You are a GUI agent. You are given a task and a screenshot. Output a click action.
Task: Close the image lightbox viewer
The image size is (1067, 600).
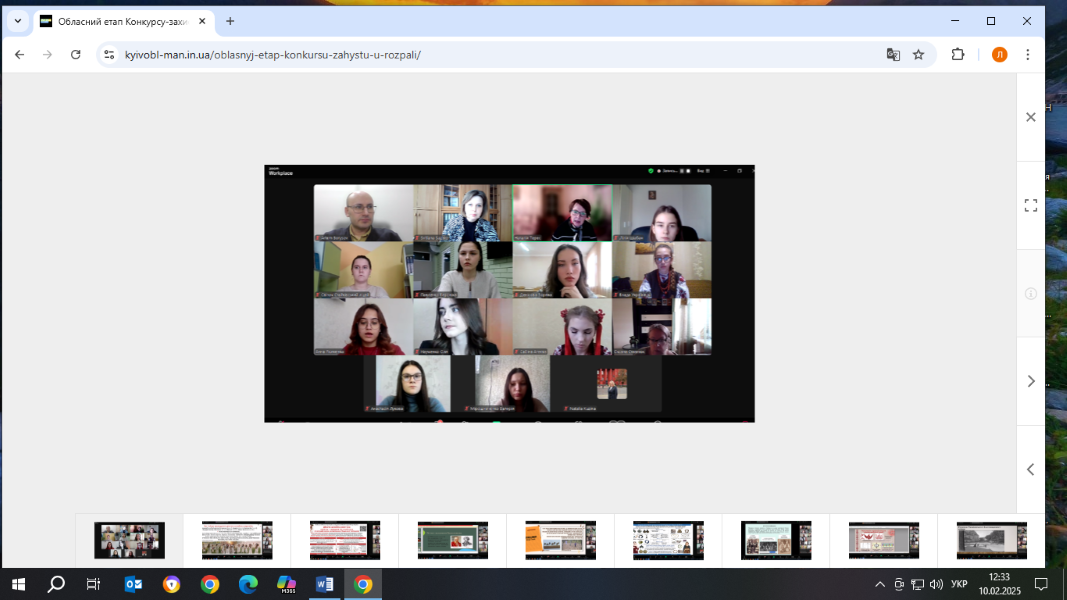(x=1030, y=117)
